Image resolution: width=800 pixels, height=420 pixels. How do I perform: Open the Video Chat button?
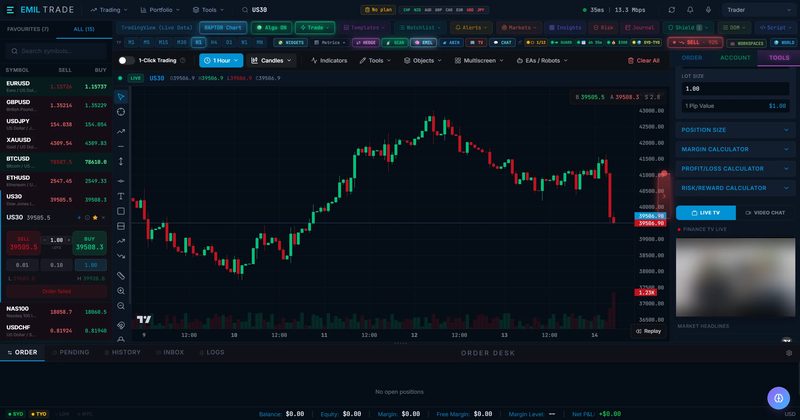coord(765,213)
